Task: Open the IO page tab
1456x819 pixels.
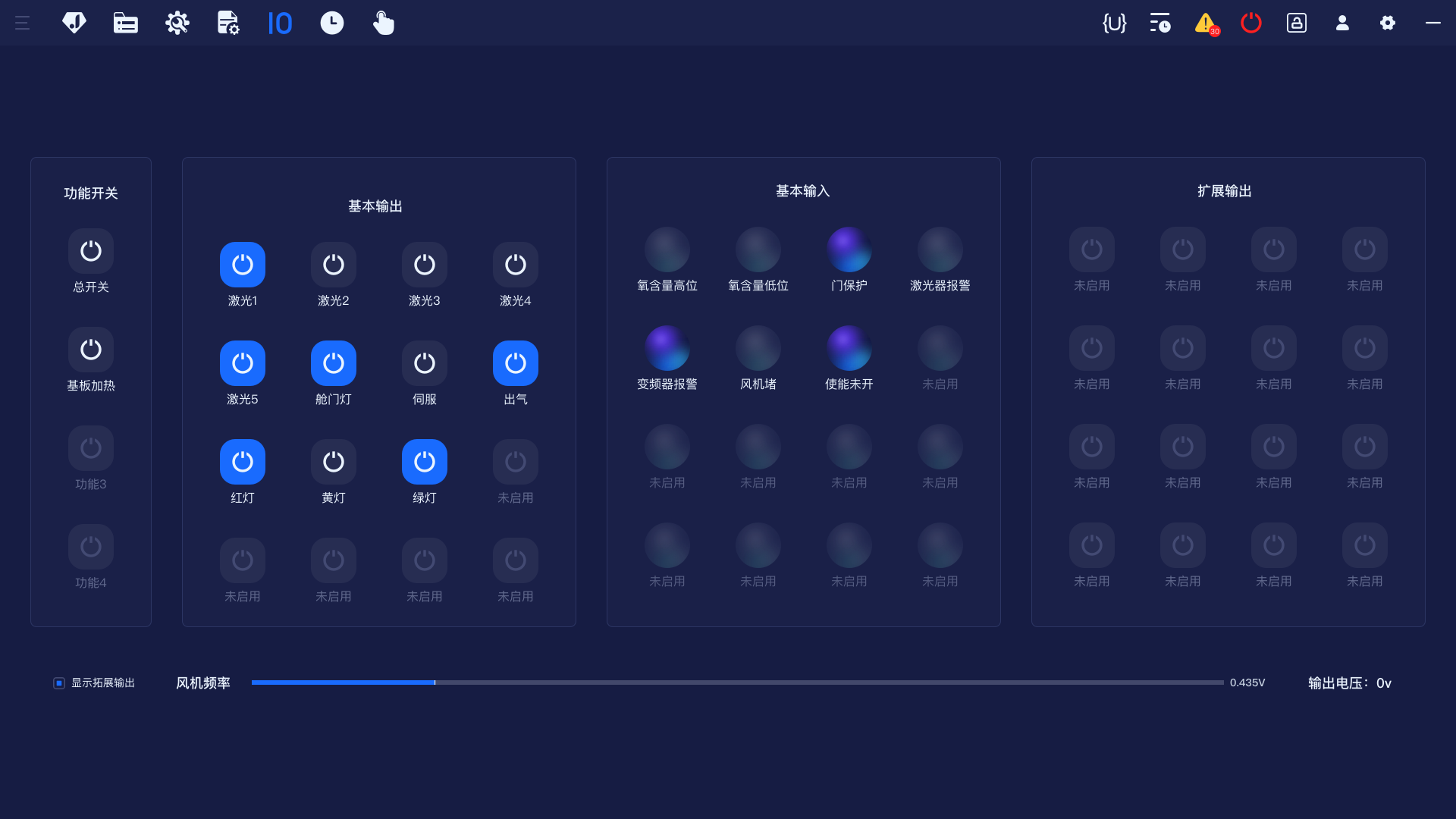Action: point(280,23)
